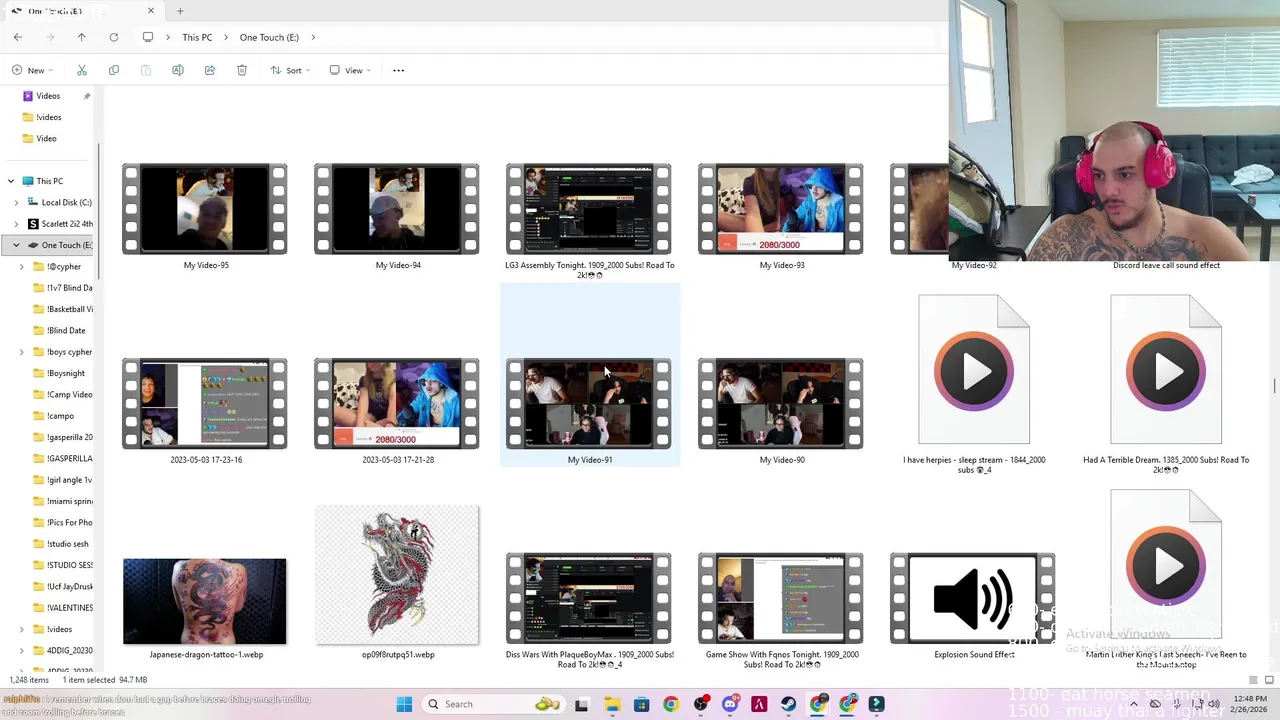The image size is (1280, 720).
Task: Click the Delete trash icon in toolbar
Action: tap(242, 70)
